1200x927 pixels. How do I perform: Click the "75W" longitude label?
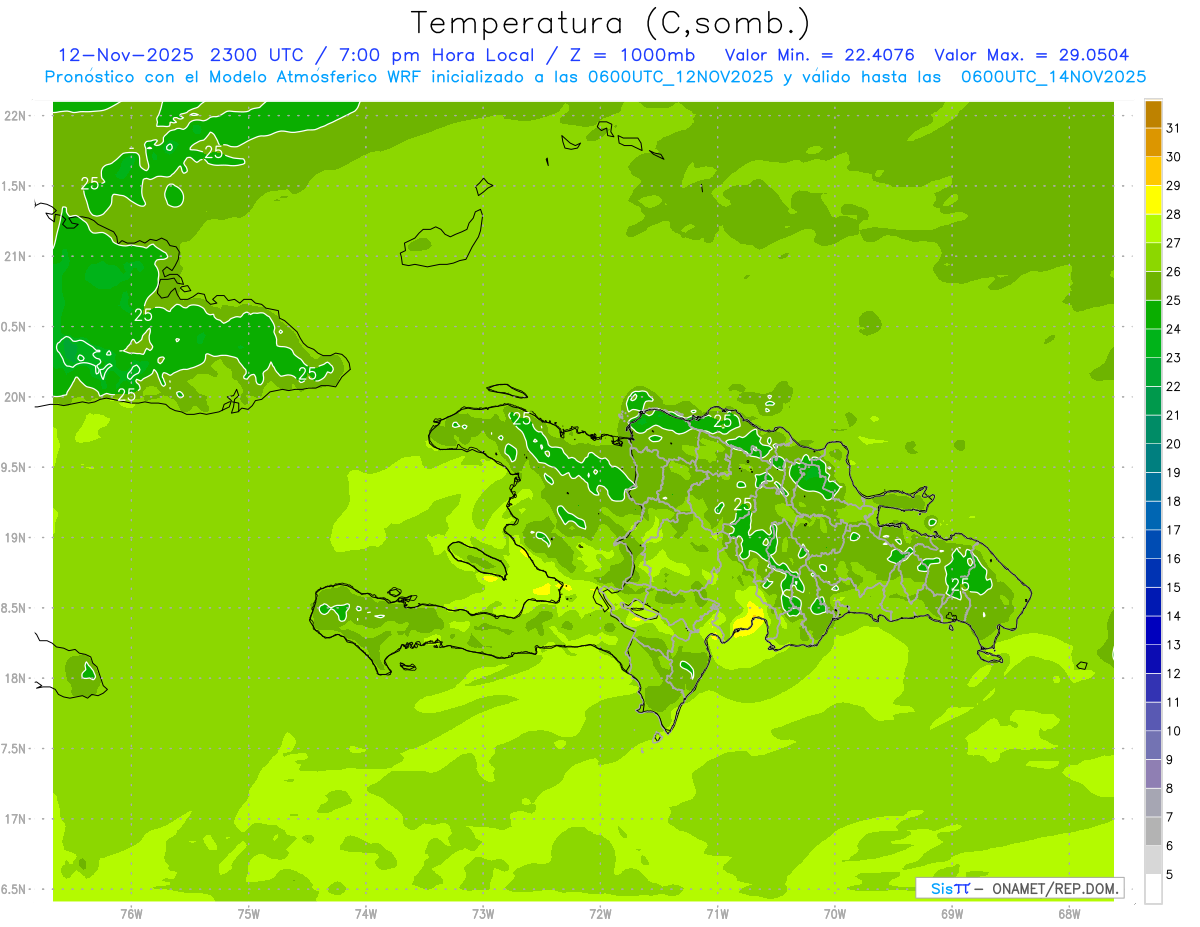click(x=249, y=914)
